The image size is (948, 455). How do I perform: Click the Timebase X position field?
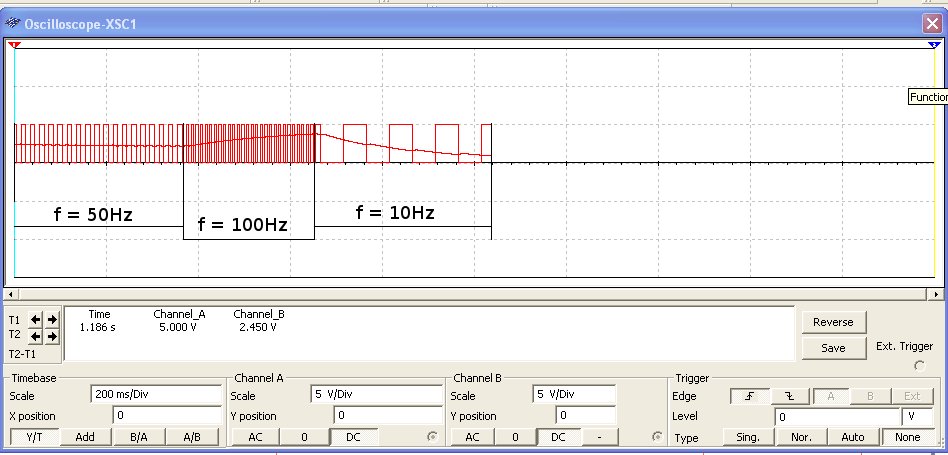coord(167,415)
